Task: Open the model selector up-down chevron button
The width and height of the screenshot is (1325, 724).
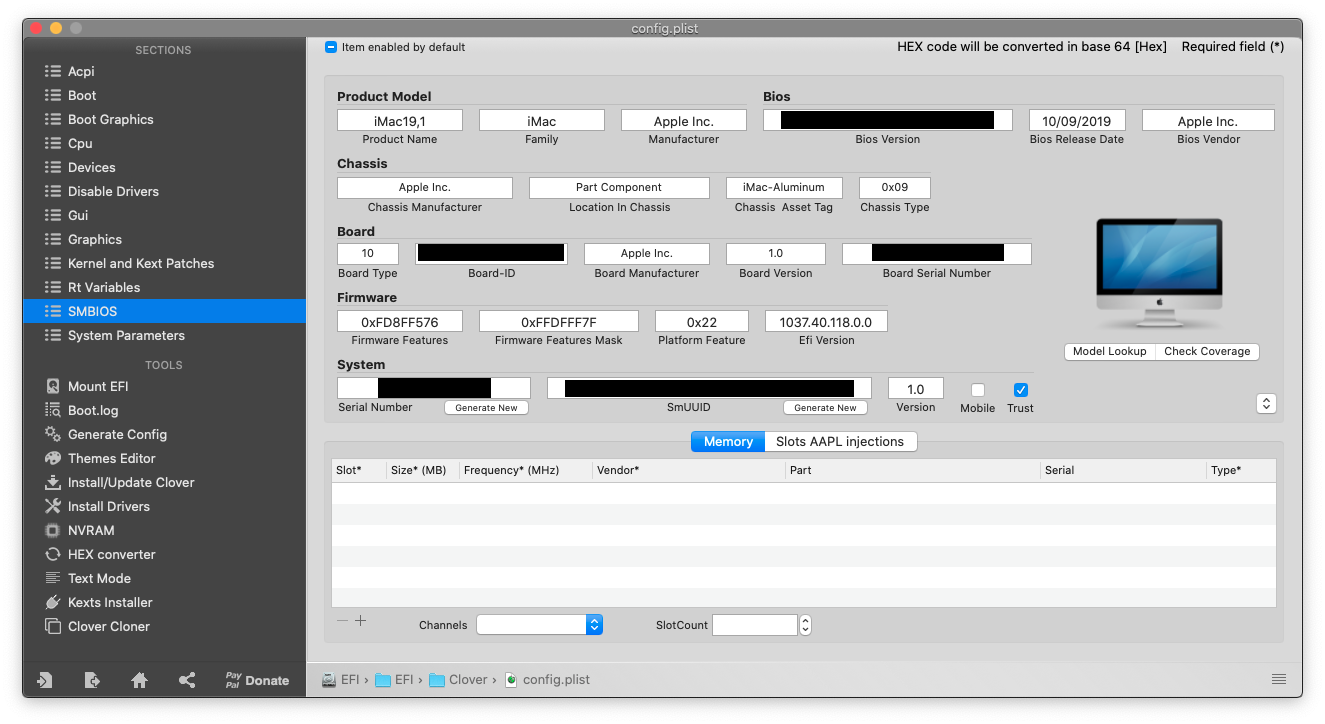Action: [x=1267, y=404]
